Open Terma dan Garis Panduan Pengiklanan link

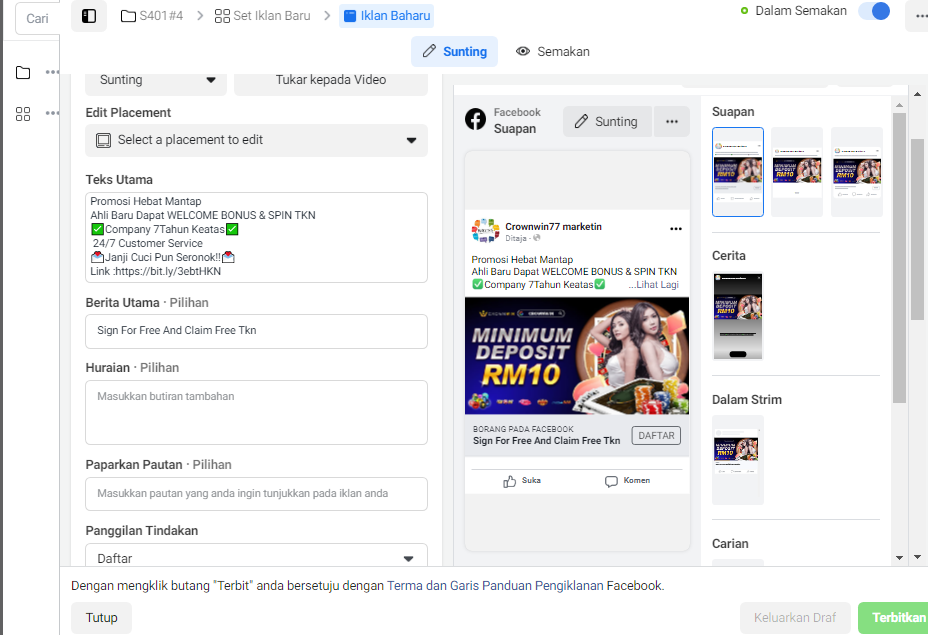(x=495, y=586)
